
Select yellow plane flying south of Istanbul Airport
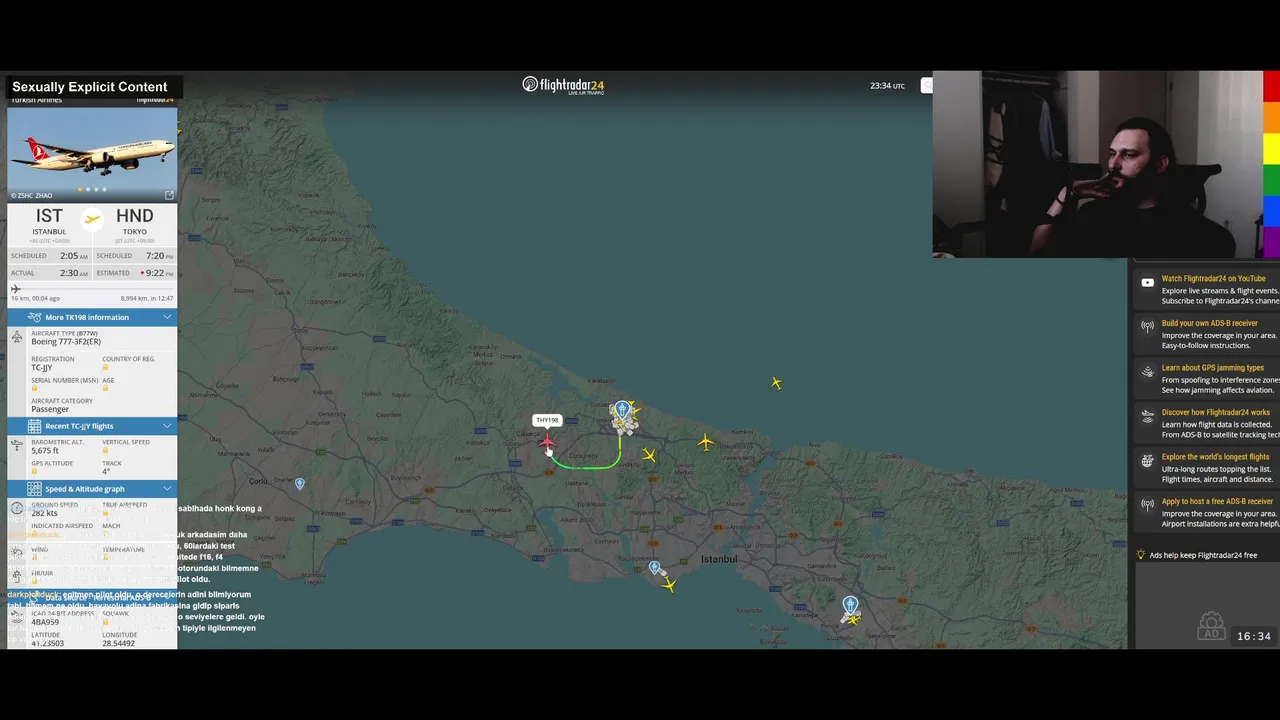649,456
